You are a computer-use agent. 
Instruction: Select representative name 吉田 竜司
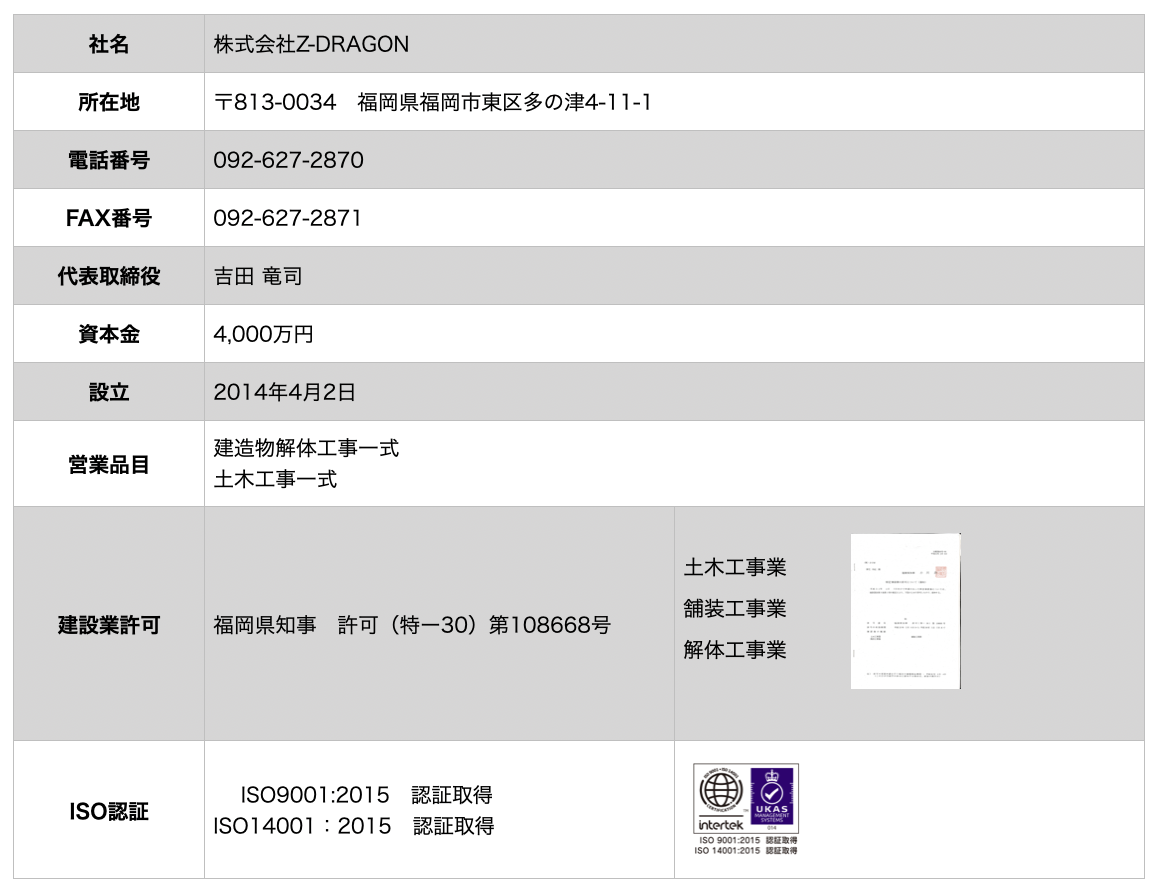258,276
